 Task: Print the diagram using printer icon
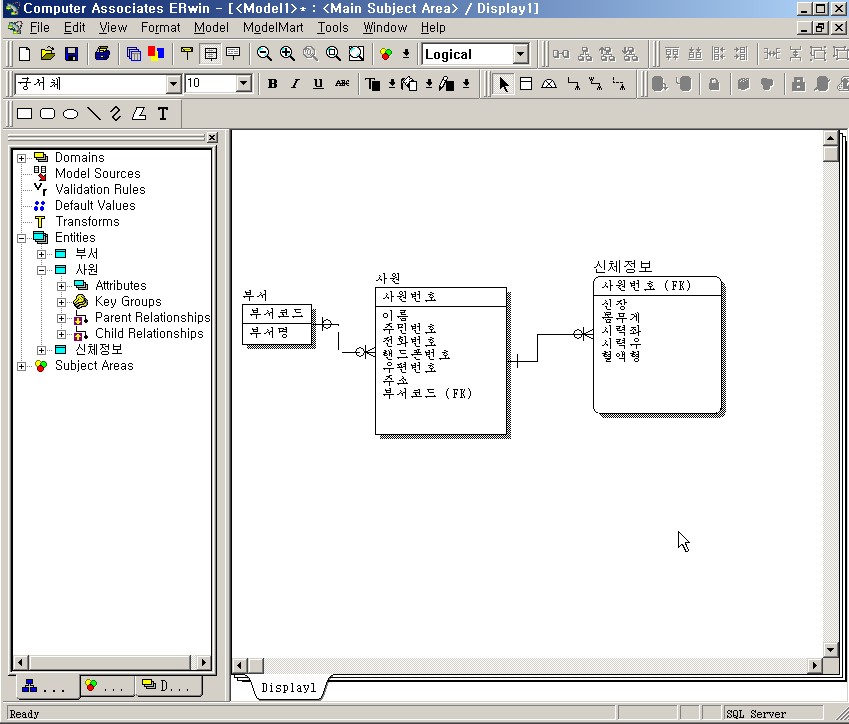click(102, 54)
